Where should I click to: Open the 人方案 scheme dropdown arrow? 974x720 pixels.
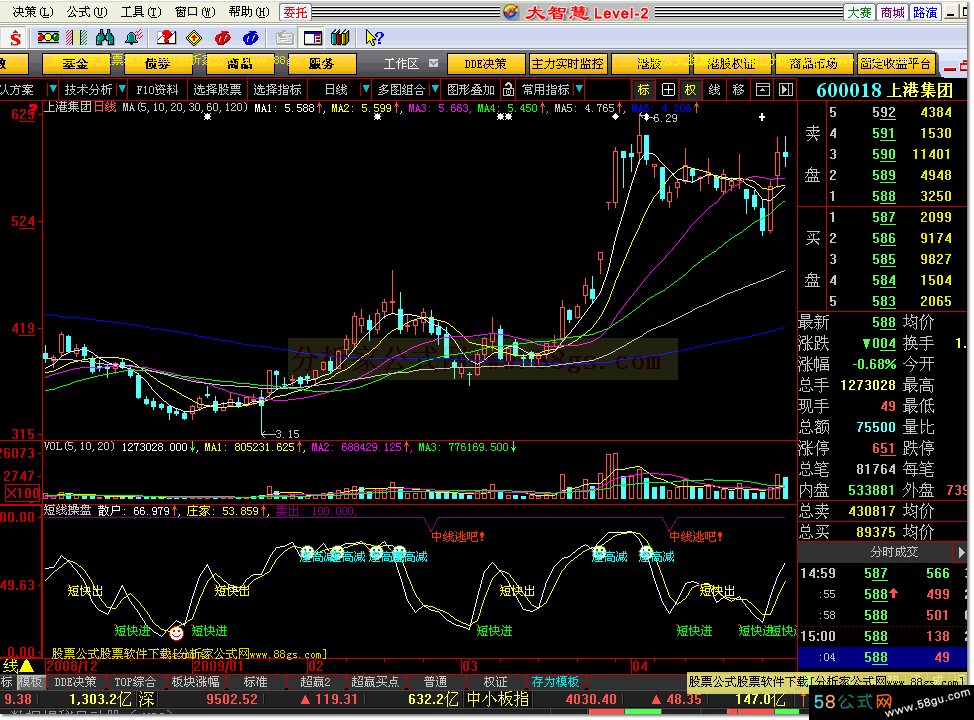click(53, 89)
